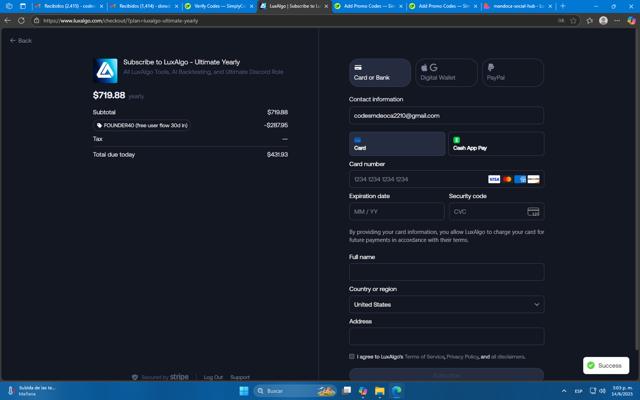
Task: Click the FOUNDER40 promo code tag
Action: point(141,125)
